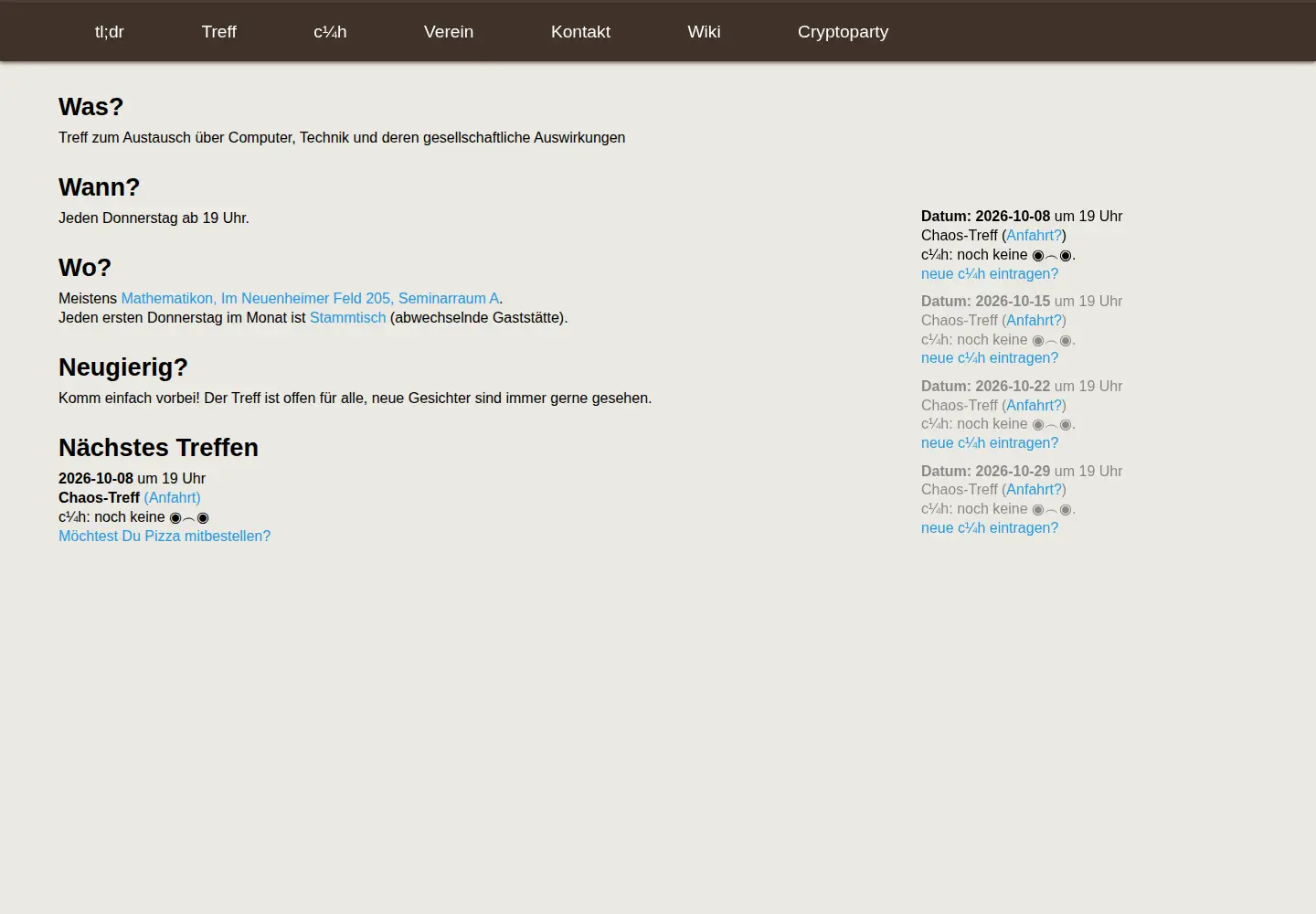This screenshot has height=914, width=1316.
Task: Click 'Datum: 2026-10-15' in the sidebar
Action: 985,302
